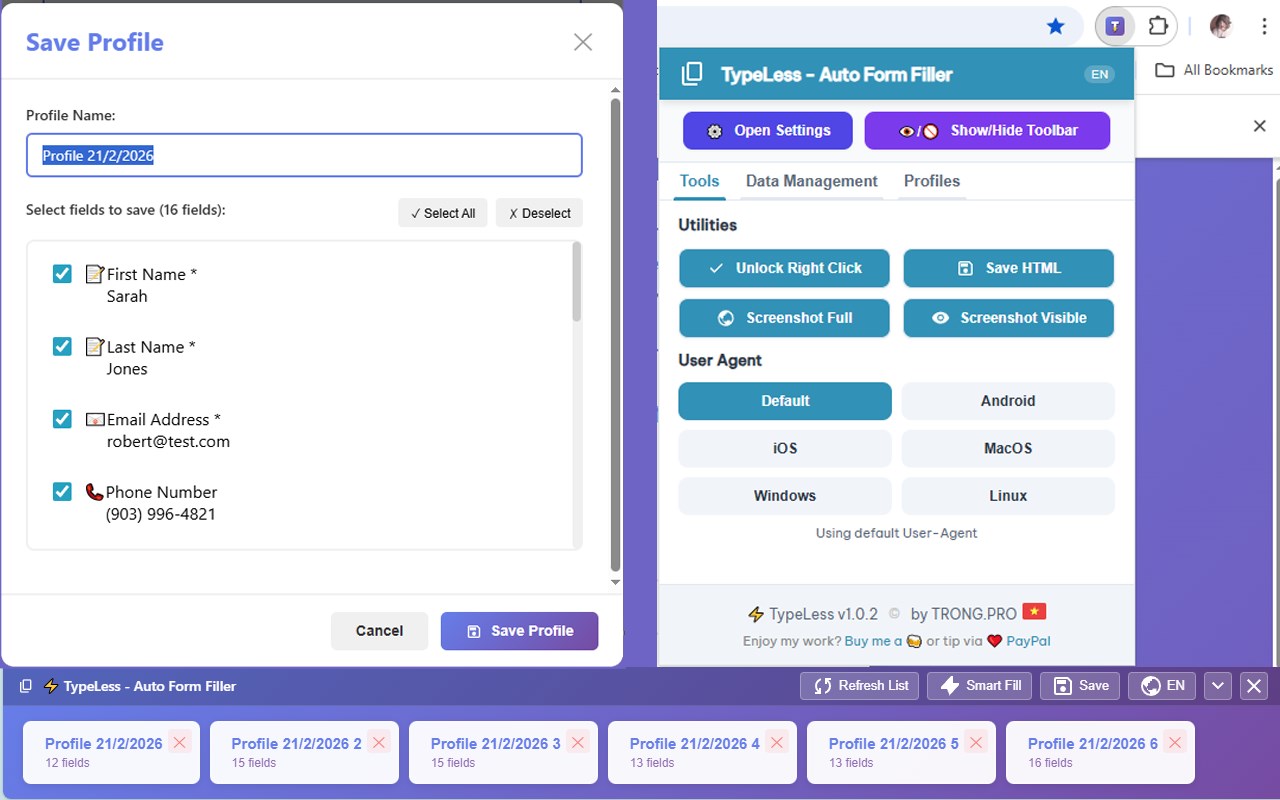Close the side panel with X

(x=1260, y=126)
